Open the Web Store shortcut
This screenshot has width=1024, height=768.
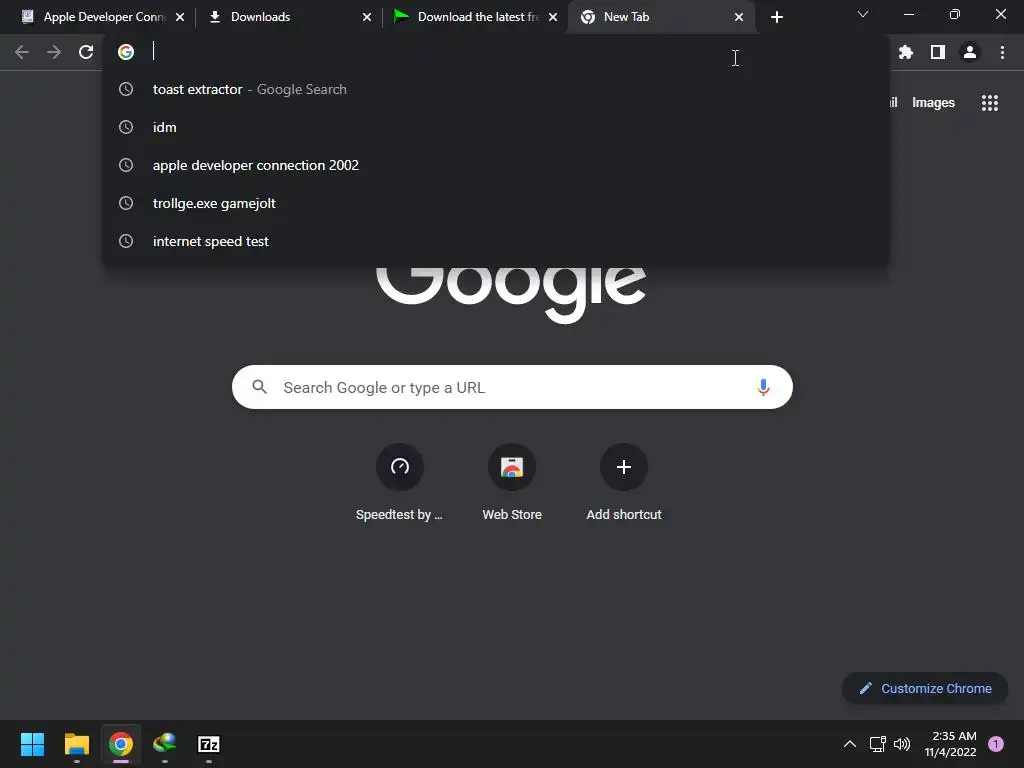pos(512,467)
